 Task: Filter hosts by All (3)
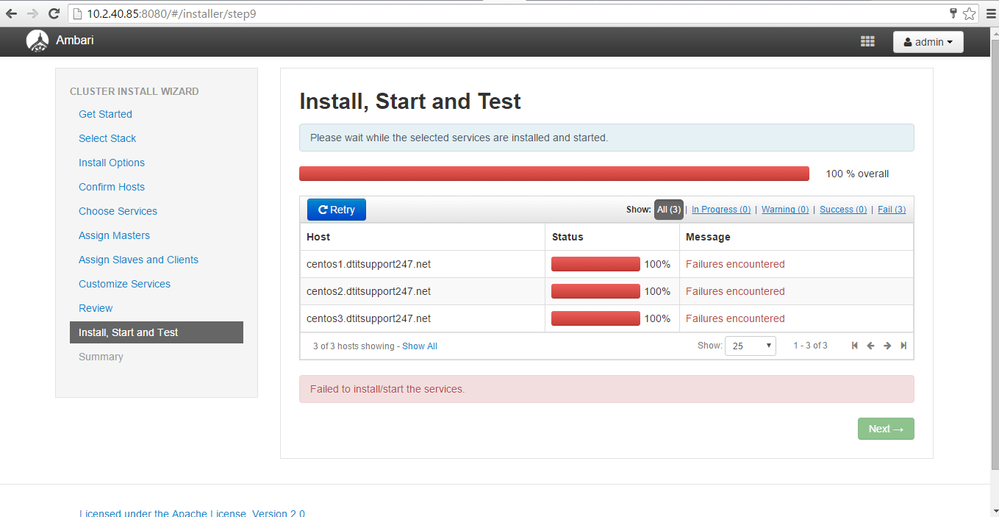669,209
